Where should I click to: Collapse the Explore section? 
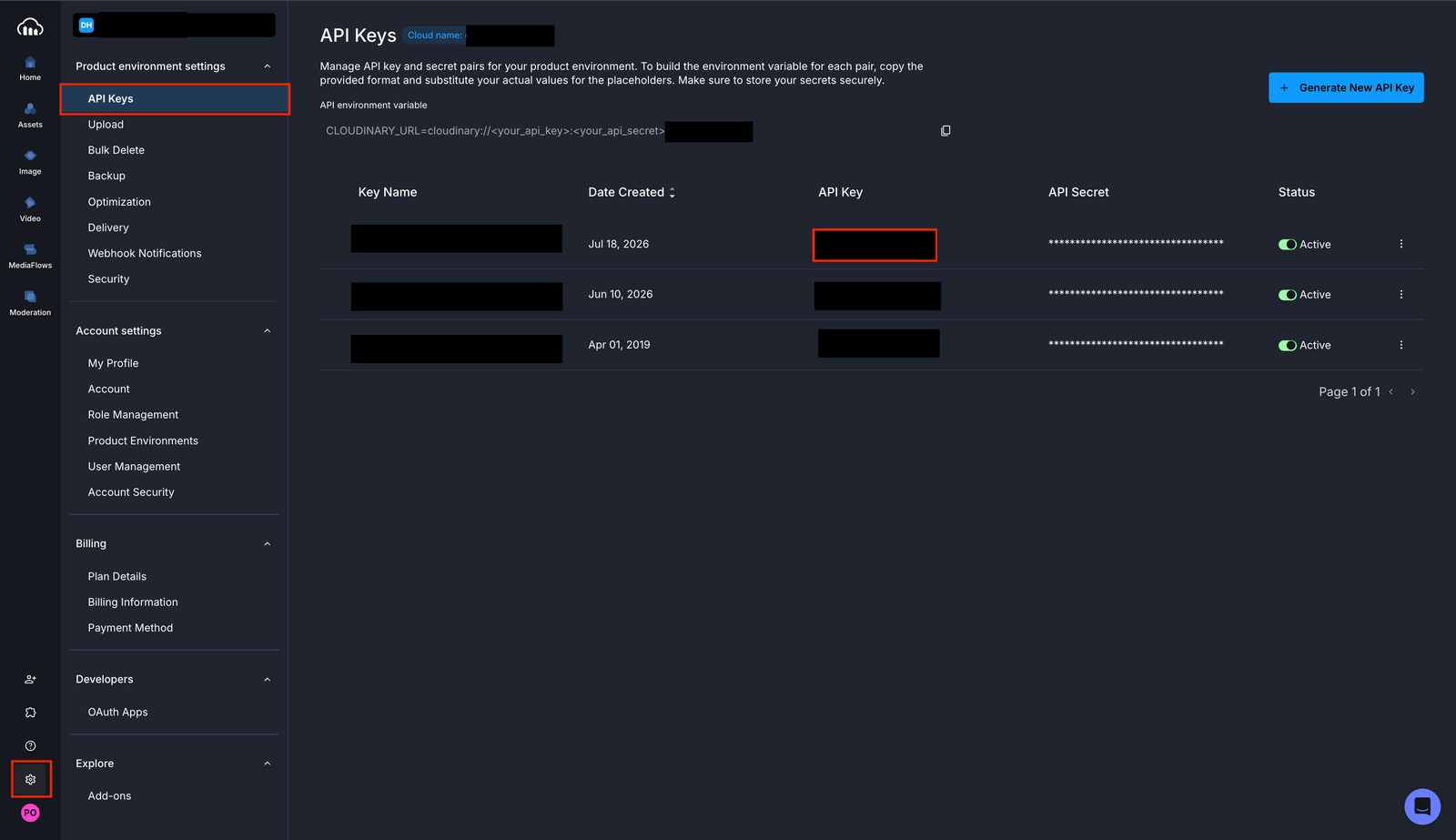[x=267, y=764]
